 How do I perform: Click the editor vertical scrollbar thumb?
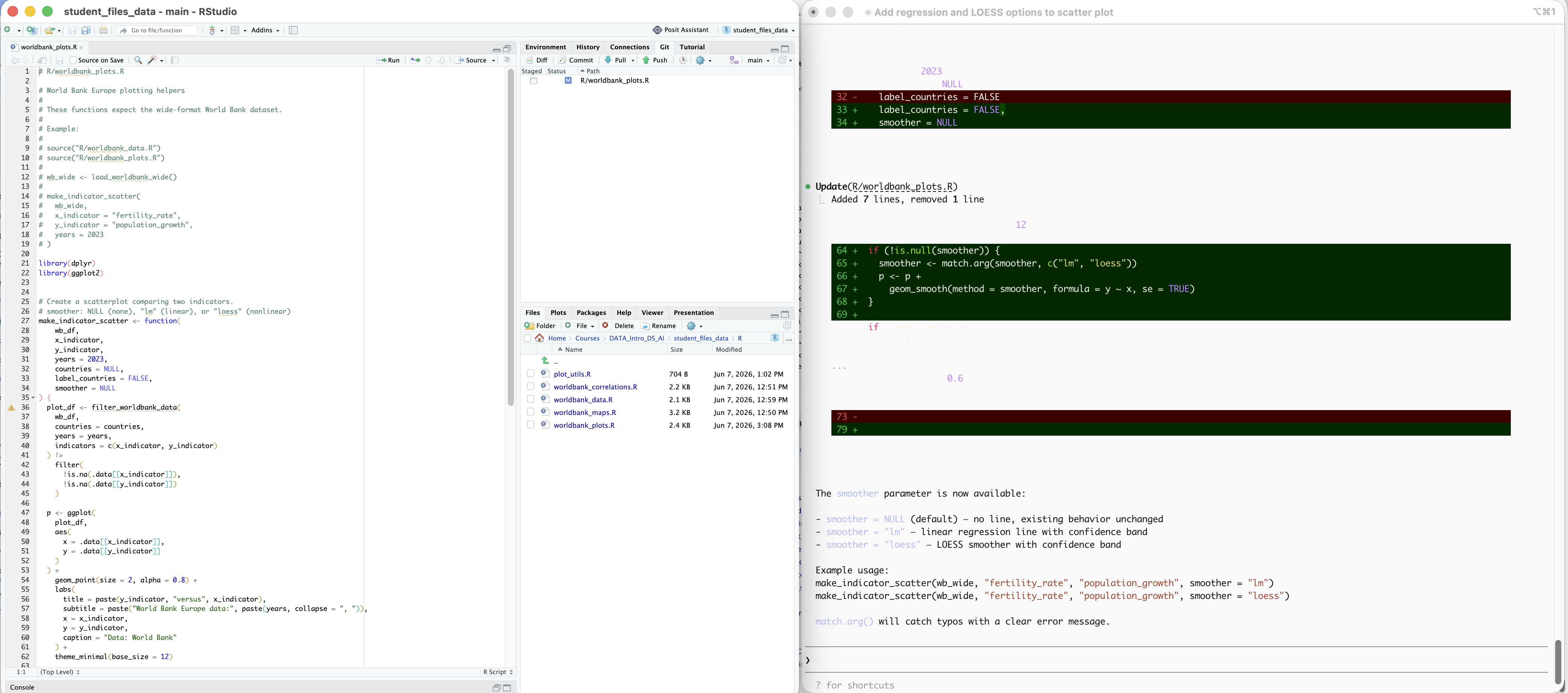pyautogui.click(x=511, y=237)
